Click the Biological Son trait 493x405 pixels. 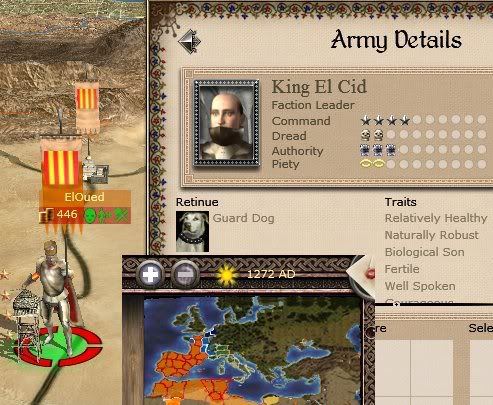coord(424,252)
